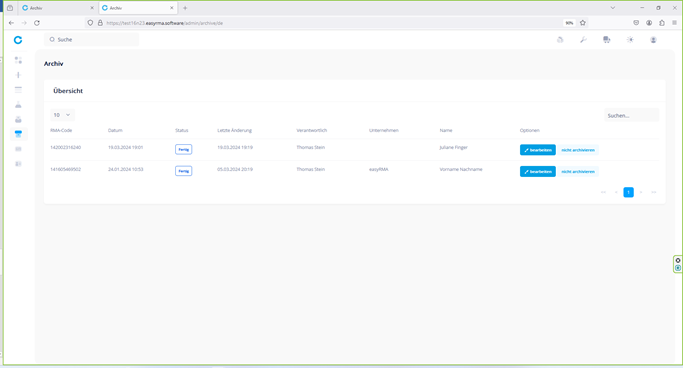683x368 pixels.
Task: Click the browser back arrow
Action: 11,23
